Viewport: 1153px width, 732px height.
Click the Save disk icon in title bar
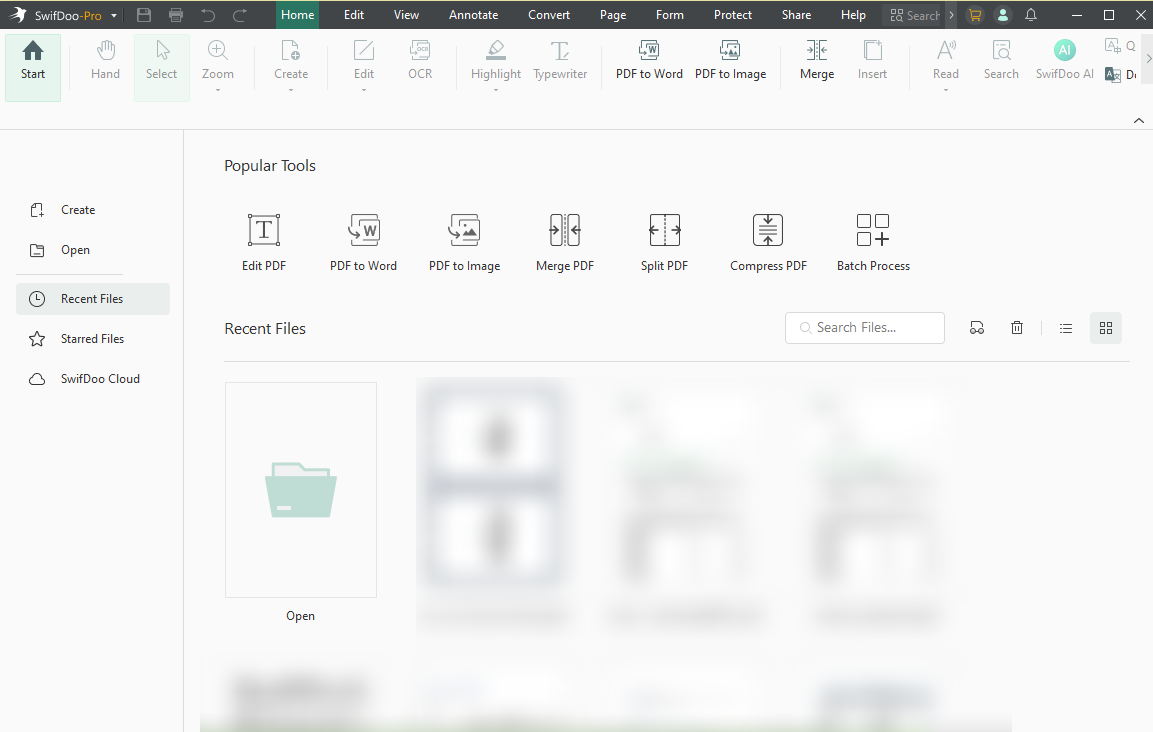point(144,15)
